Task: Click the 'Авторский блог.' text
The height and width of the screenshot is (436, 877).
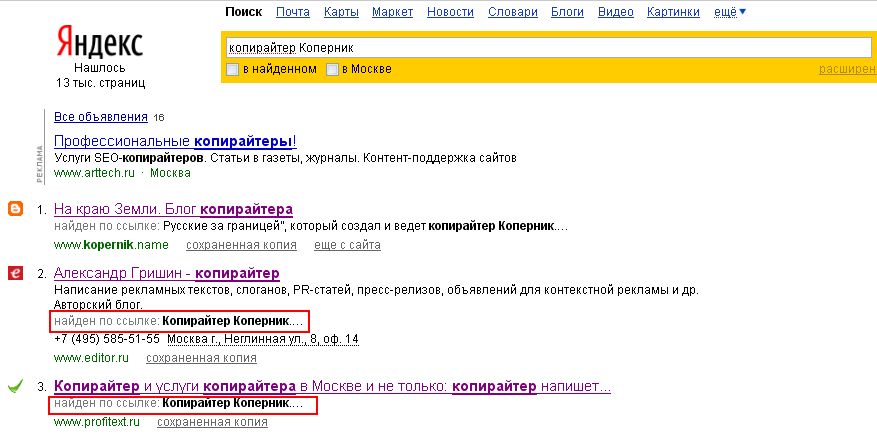Action: (x=98, y=305)
